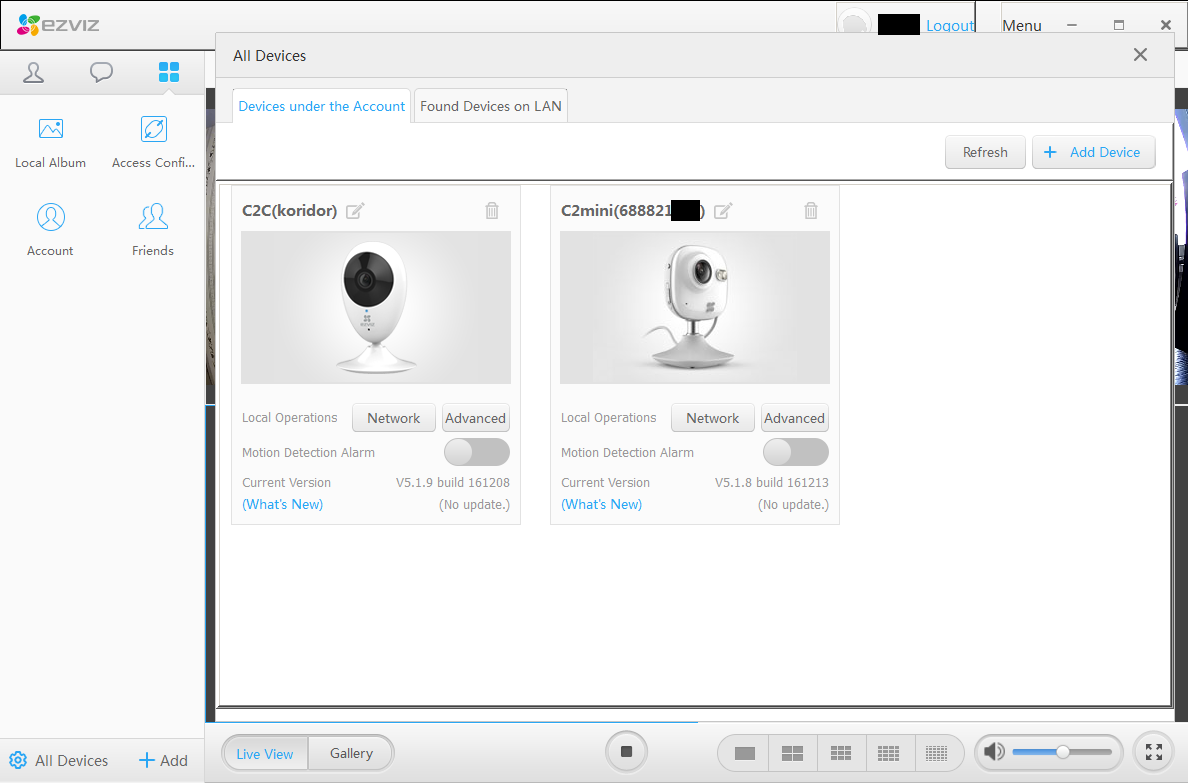
Task: Click the Add plus button in sidebar
Action: 163,760
